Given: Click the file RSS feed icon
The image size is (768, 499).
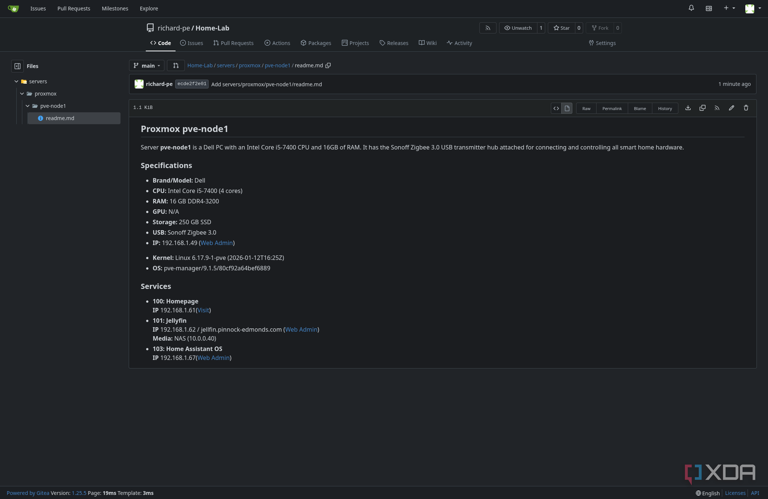Looking at the screenshot, I should [x=717, y=108].
